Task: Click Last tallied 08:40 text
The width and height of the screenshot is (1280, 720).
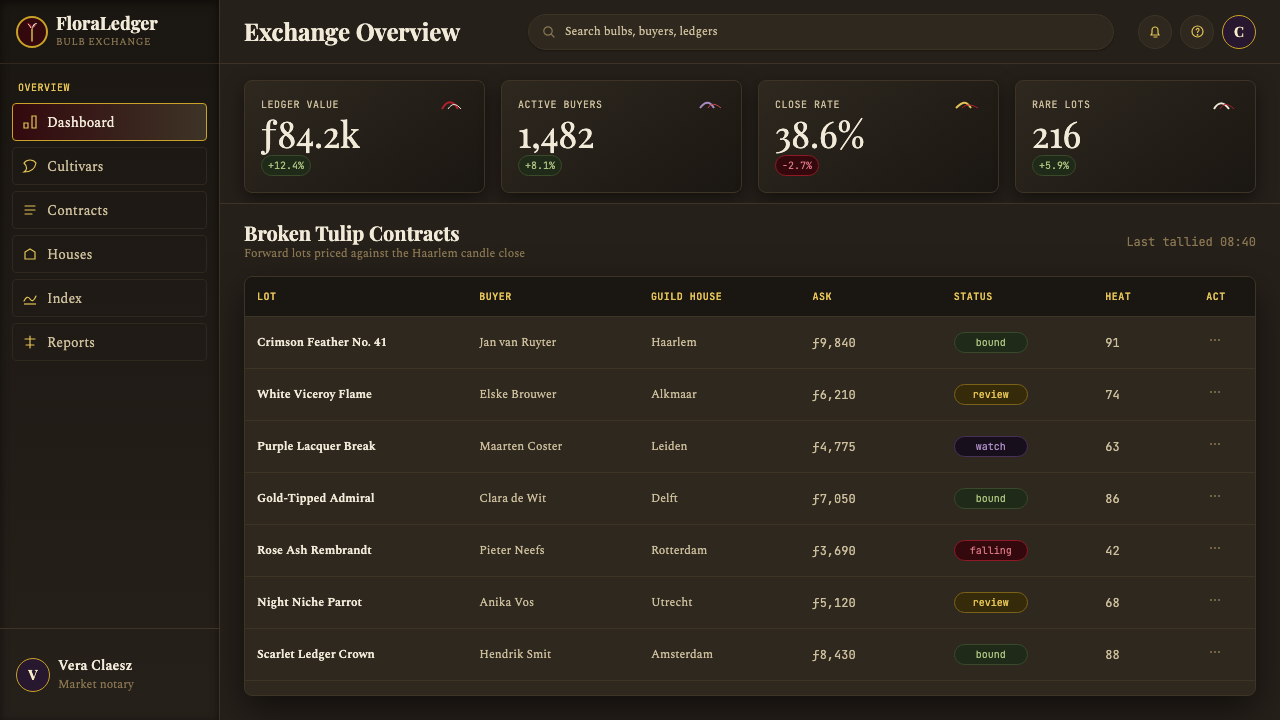Action: pyautogui.click(x=1191, y=242)
